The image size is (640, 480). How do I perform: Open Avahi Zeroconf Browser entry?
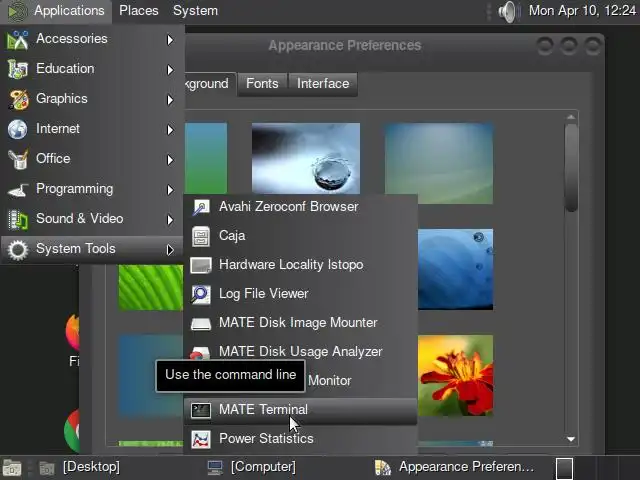[x=300, y=207]
